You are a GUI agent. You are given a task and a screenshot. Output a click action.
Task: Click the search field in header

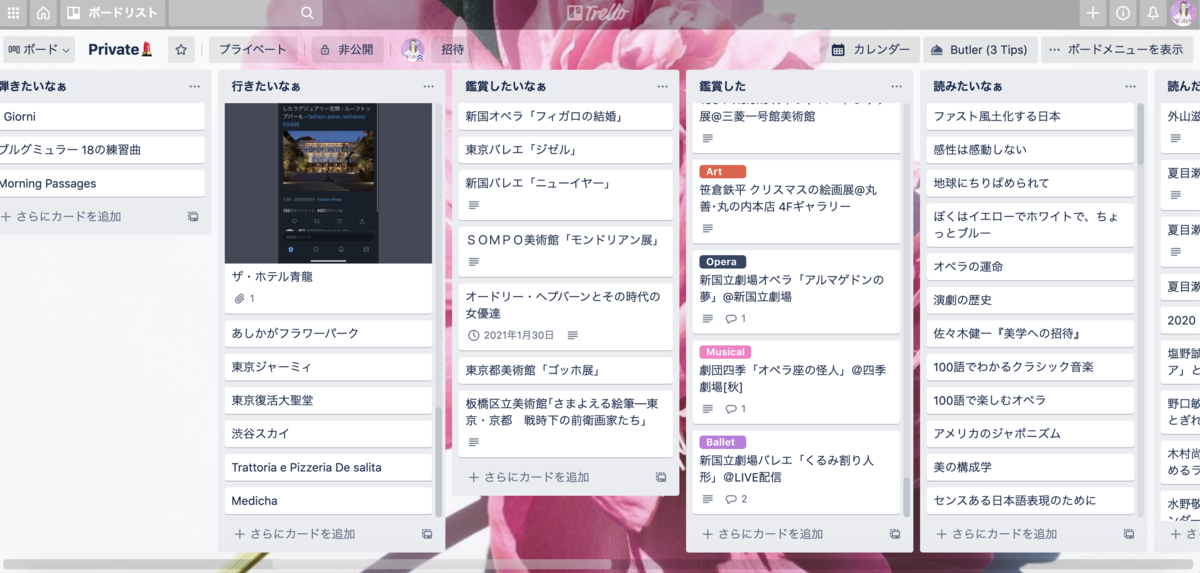click(245, 13)
